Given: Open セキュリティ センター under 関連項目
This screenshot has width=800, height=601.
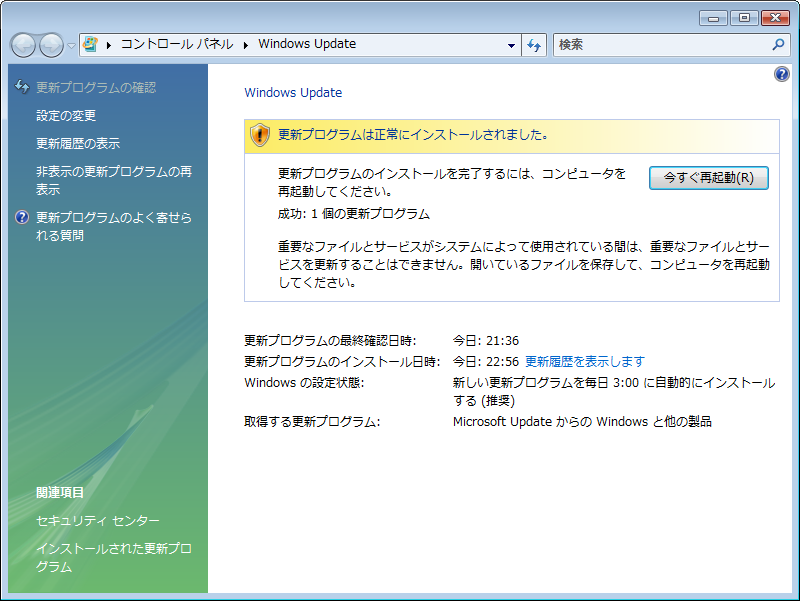Looking at the screenshot, I should pyautogui.click(x=97, y=521).
